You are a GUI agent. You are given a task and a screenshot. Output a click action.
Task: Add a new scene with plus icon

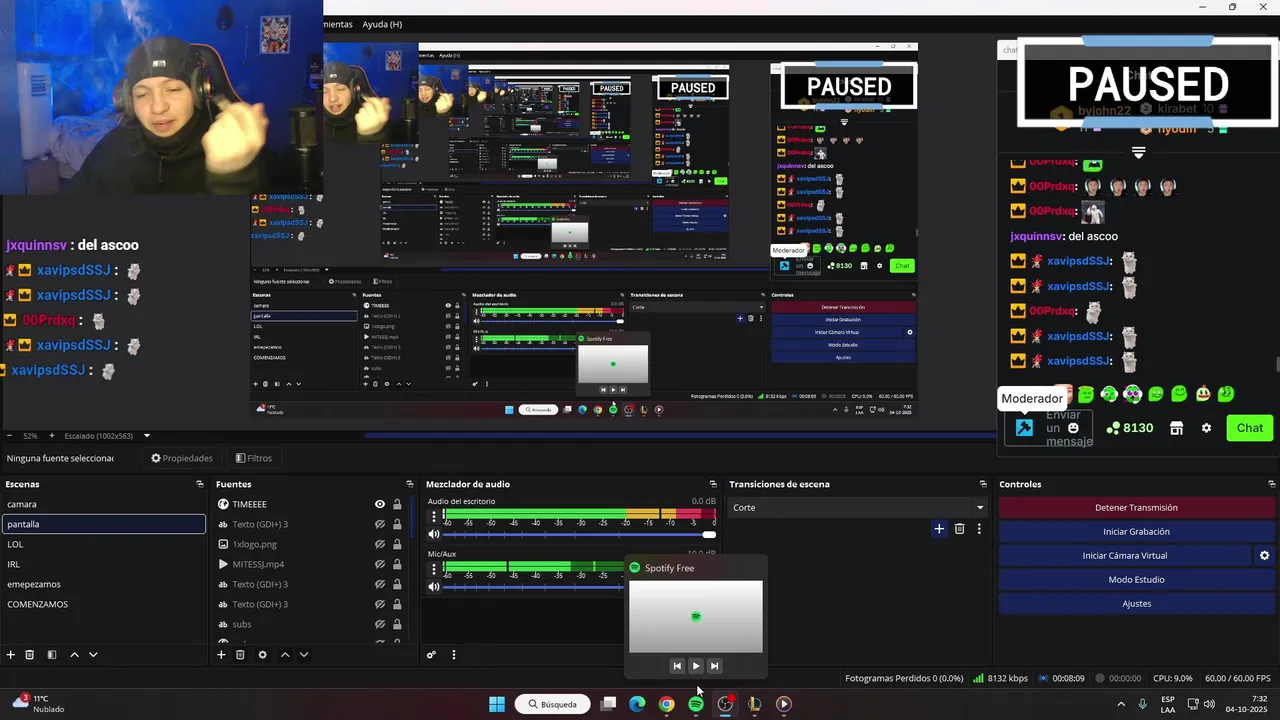tap(11, 655)
